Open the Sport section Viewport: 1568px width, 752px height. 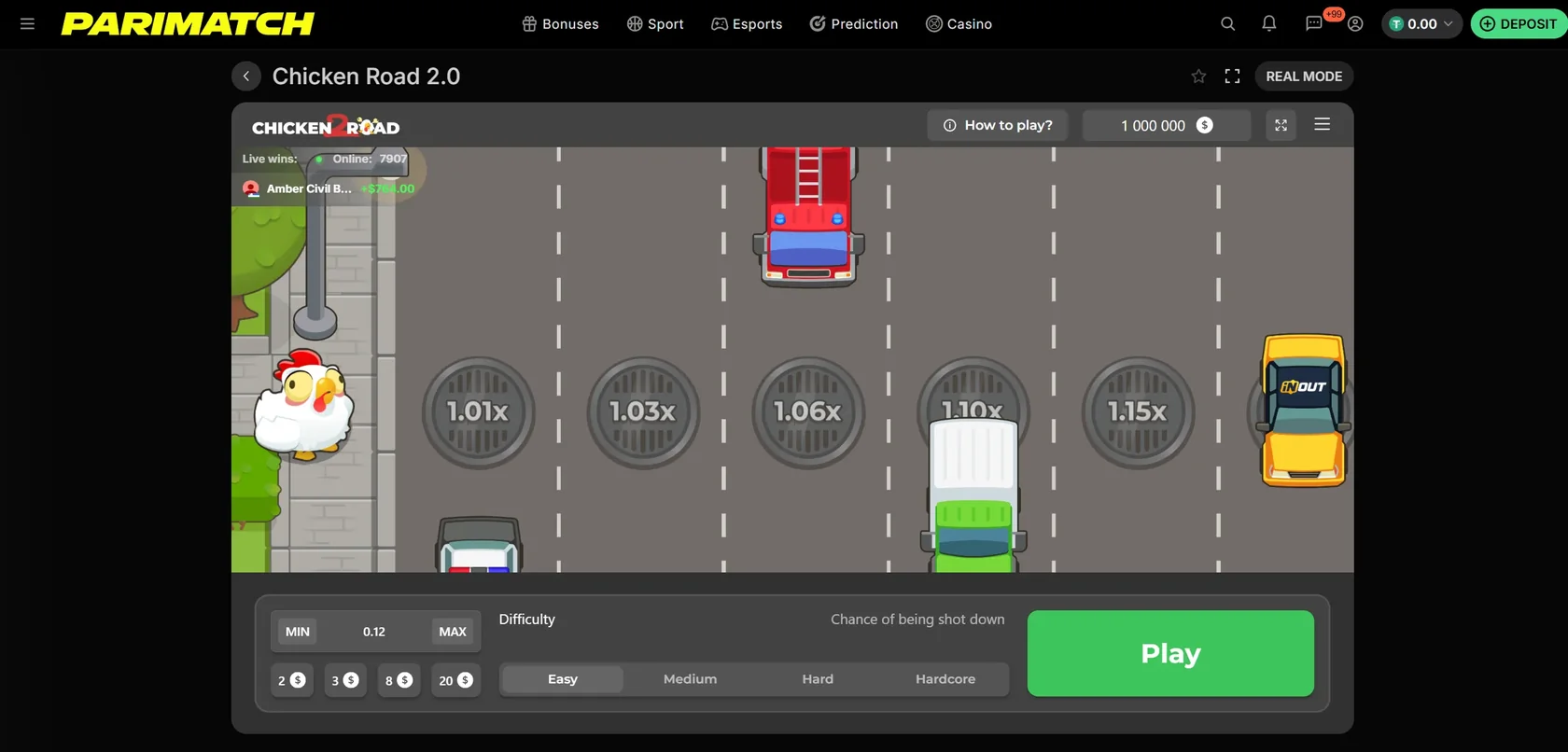655,23
